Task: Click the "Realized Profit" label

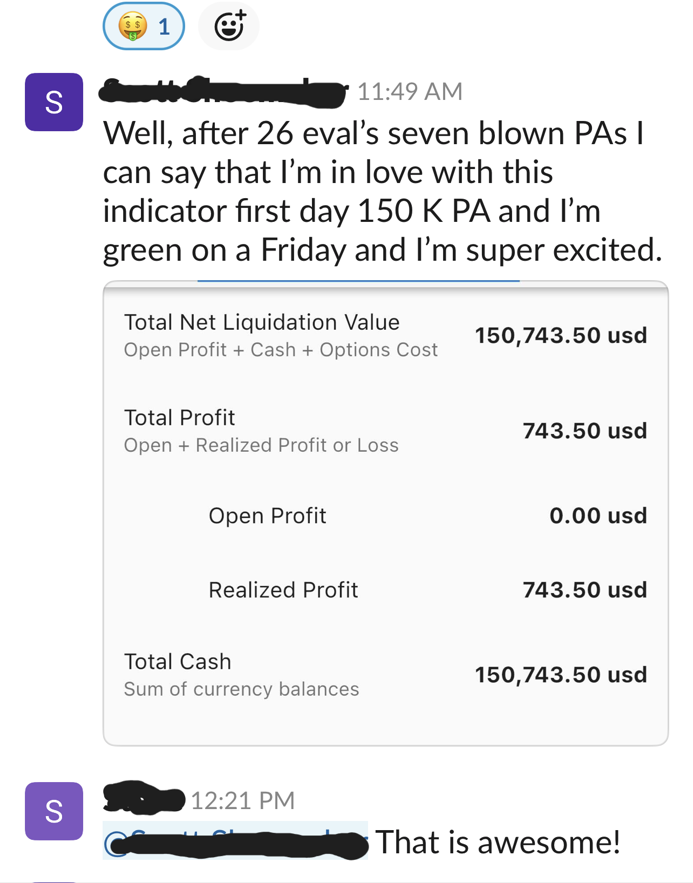Action: [x=283, y=590]
